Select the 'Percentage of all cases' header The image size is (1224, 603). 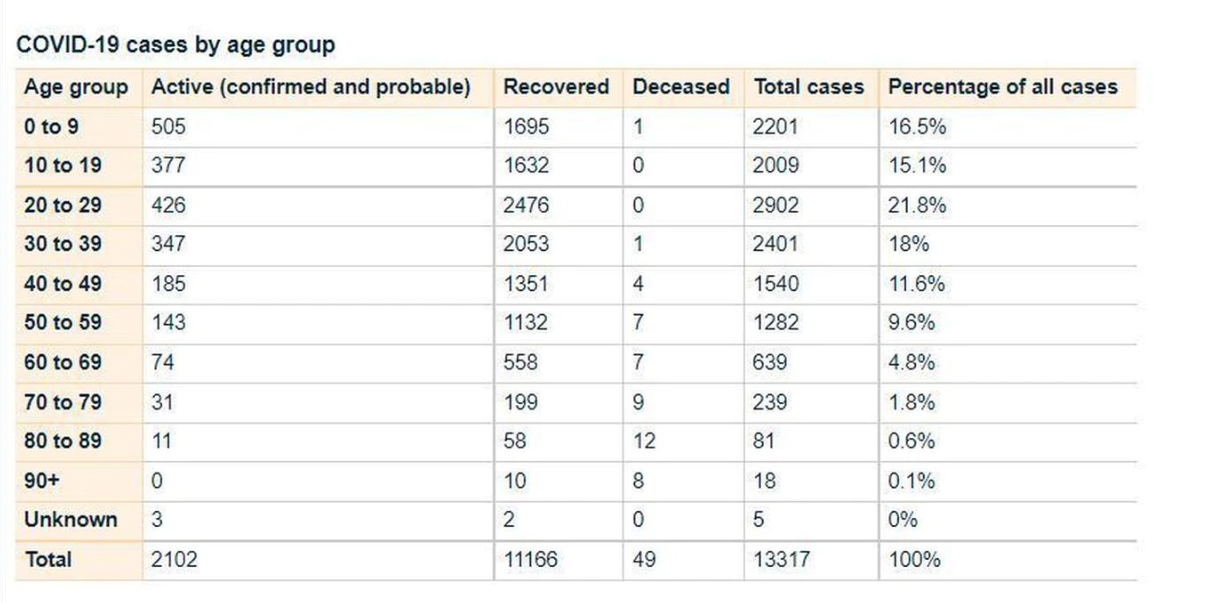(x=1002, y=87)
